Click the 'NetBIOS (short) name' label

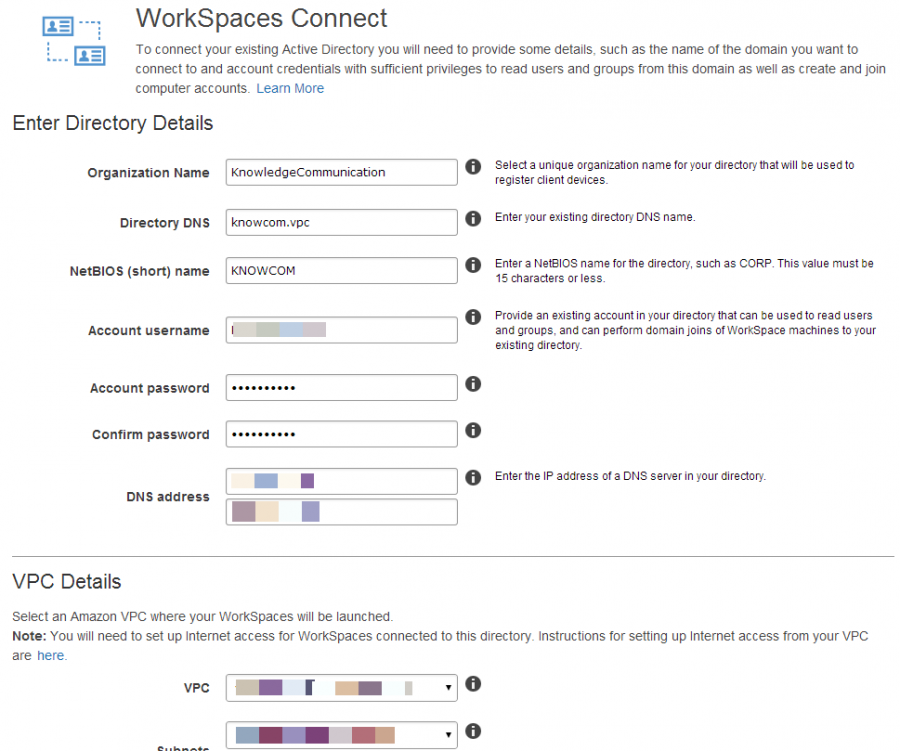(139, 271)
